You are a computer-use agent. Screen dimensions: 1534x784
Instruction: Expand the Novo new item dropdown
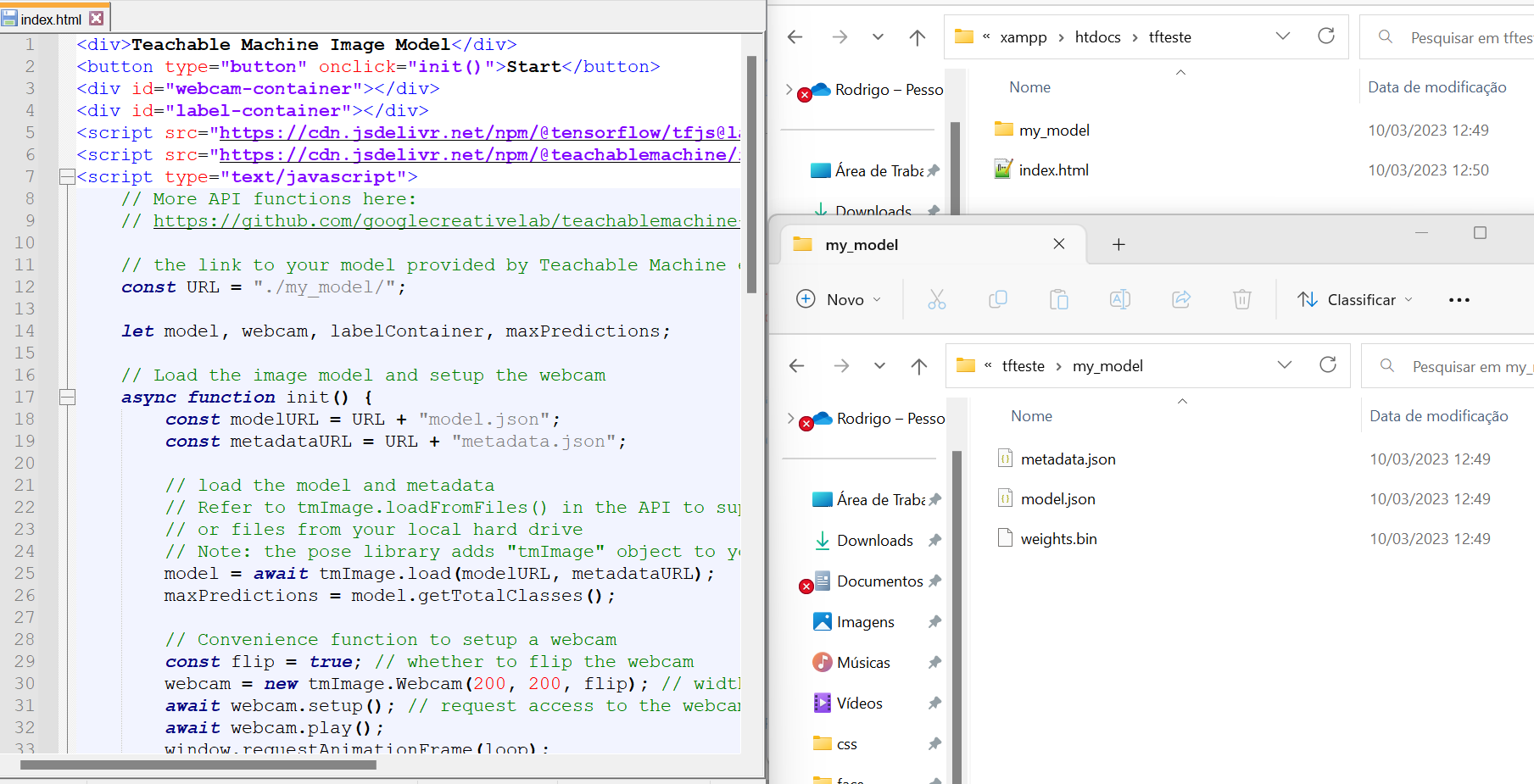coord(840,300)
